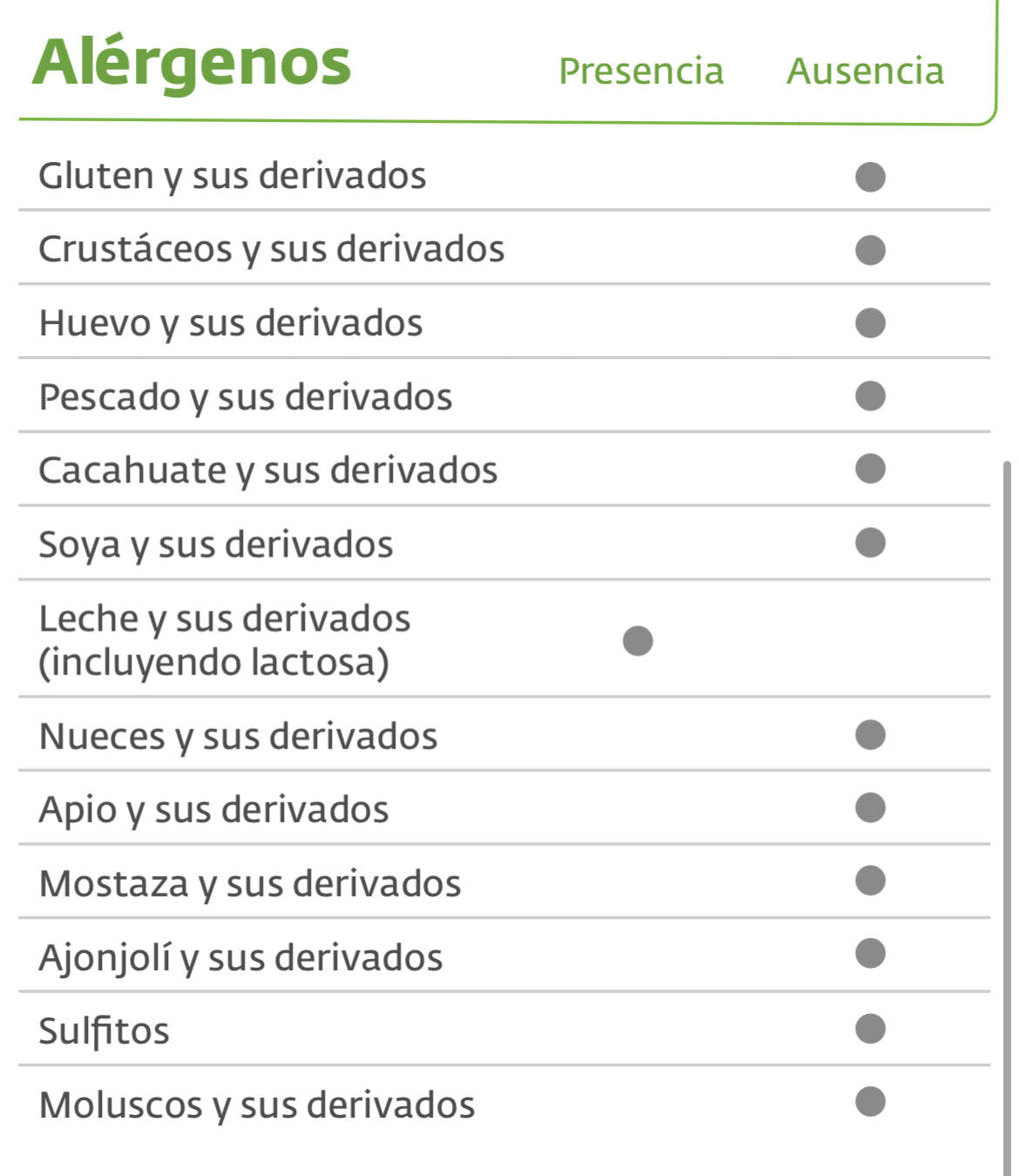Image resolution: width=1019 pixels, height=1176 pixels.
Task: Click the Sulfitos absence indicator dot
Action: coord(870,1029)
